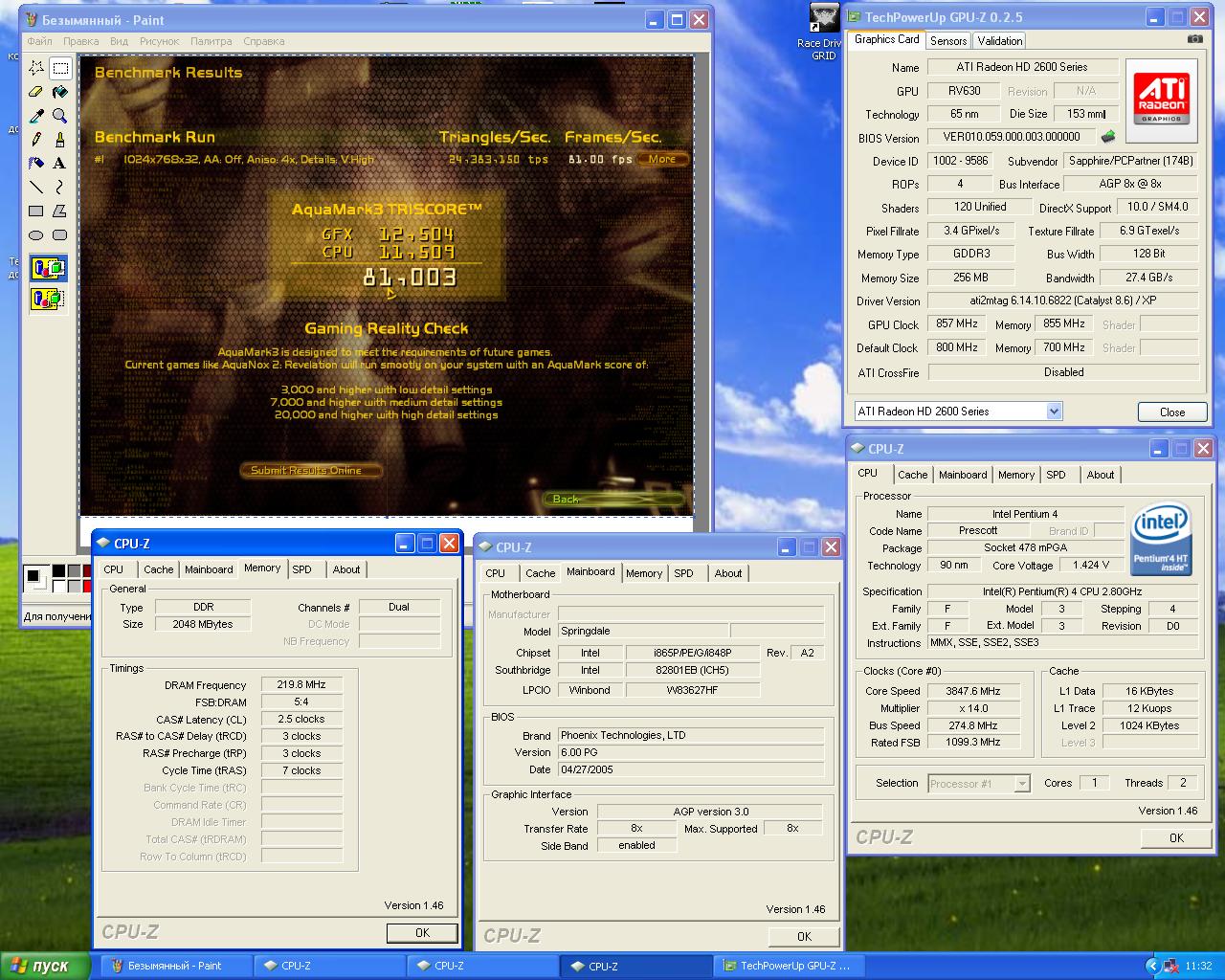Pick the black color in Paint palette
Screen dimensions: 1225x980
point(59,570)
